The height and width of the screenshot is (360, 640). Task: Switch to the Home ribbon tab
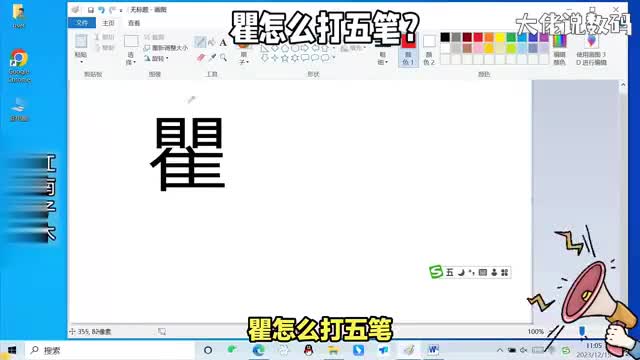(108, 23)
